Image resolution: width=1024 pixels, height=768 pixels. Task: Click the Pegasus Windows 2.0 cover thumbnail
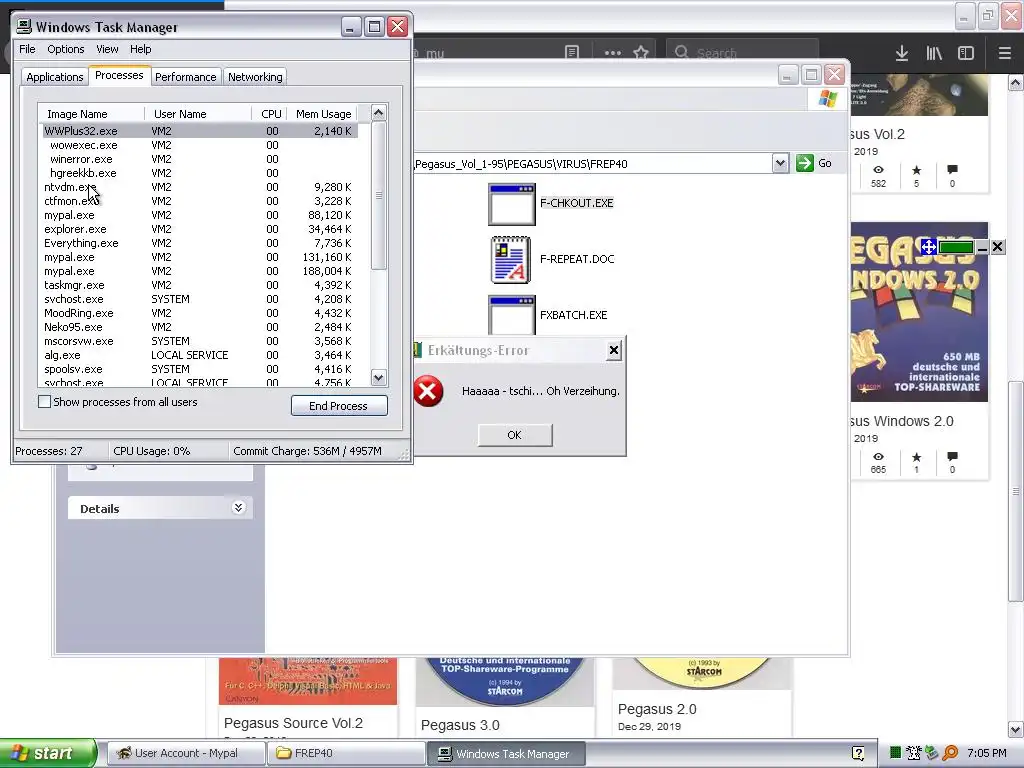(x=920, y=312)
